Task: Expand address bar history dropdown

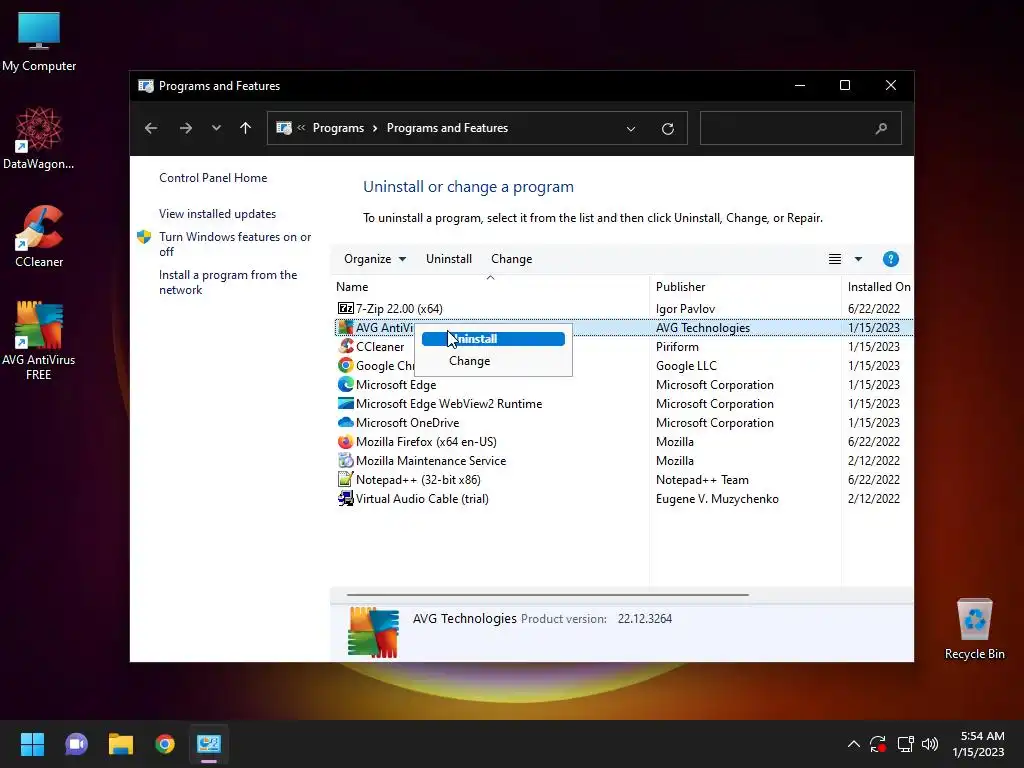Action: 631,129
